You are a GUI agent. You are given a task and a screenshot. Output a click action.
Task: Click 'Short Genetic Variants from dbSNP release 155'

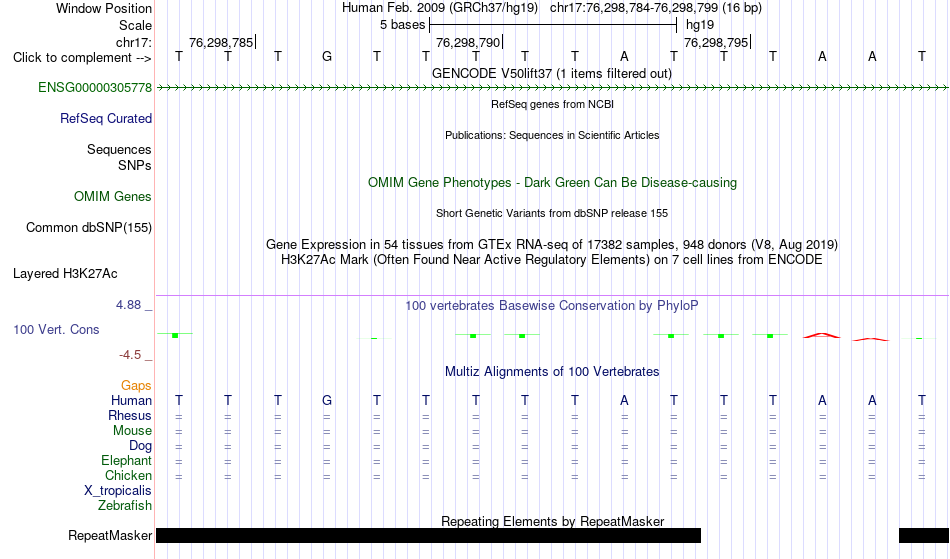point(552,213)
